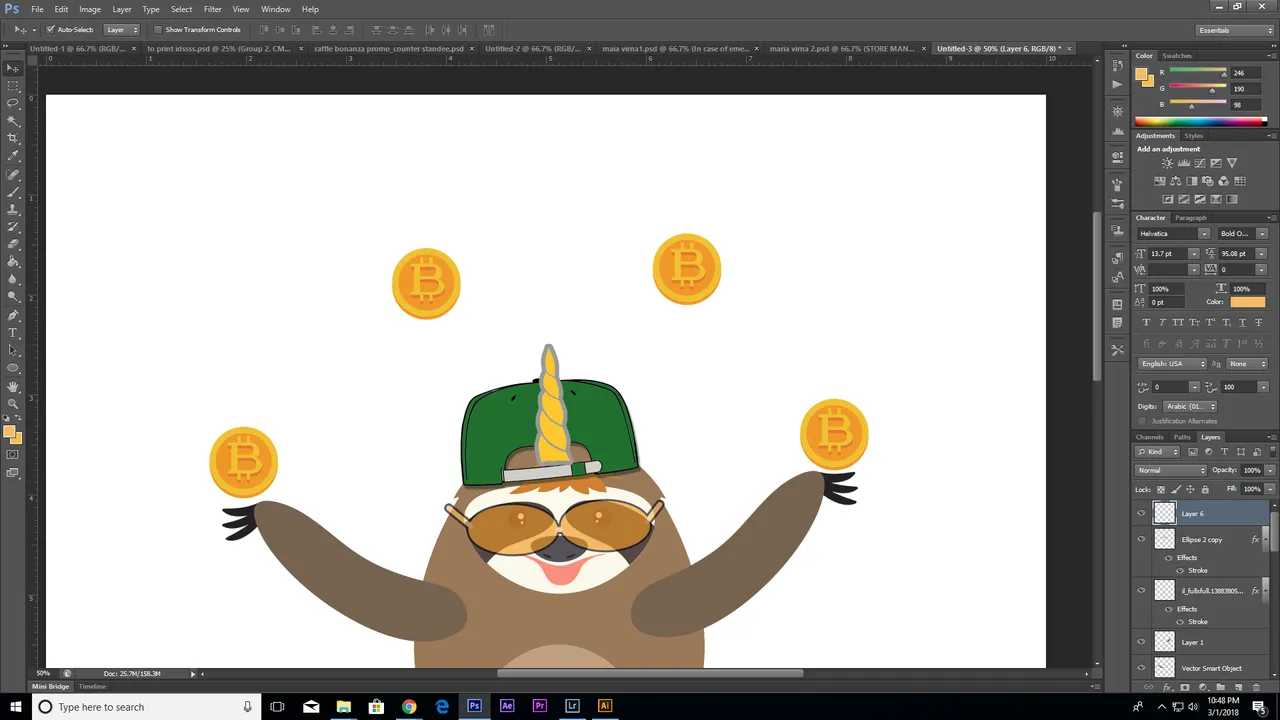
Task: Open the Normal blend mode dropdown
Action: pyautogui.click(x=1171, y=470)
